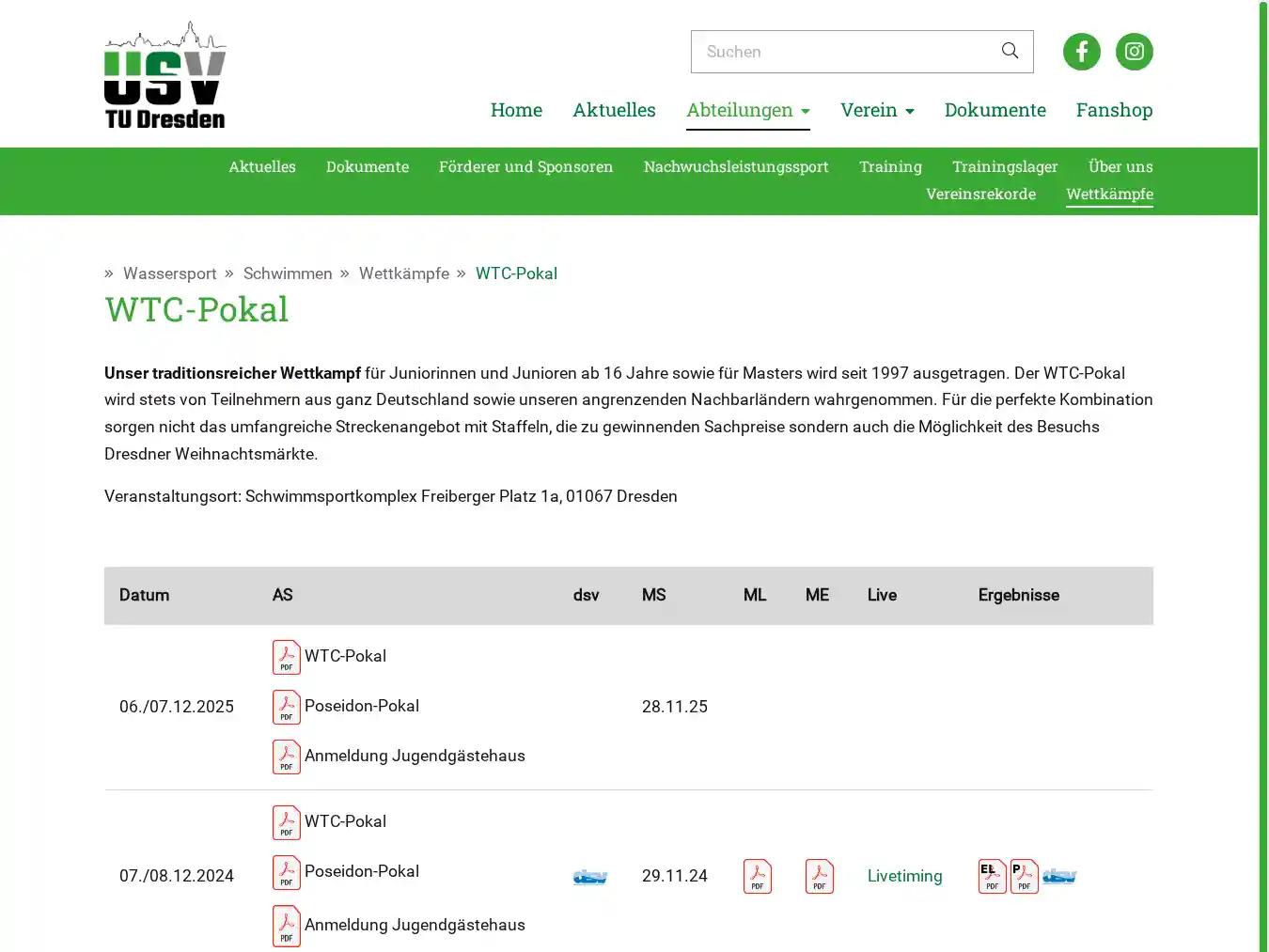Click the search magnifier icon
Viewport: 1269px width, 952px height.
(x=1010, y=52)
